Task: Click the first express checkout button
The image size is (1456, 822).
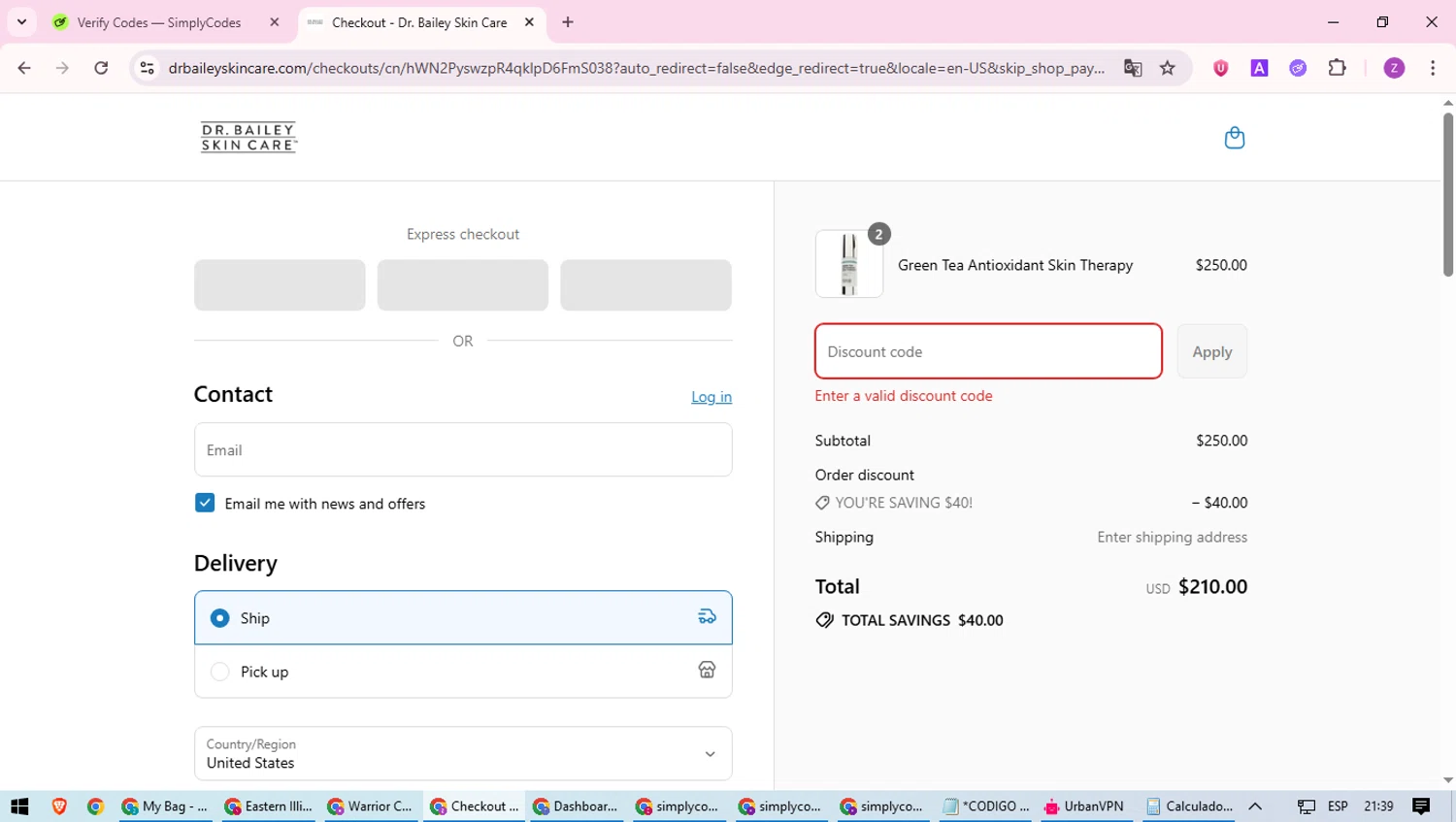Action: pyautogui.click(x=280, y=285)
